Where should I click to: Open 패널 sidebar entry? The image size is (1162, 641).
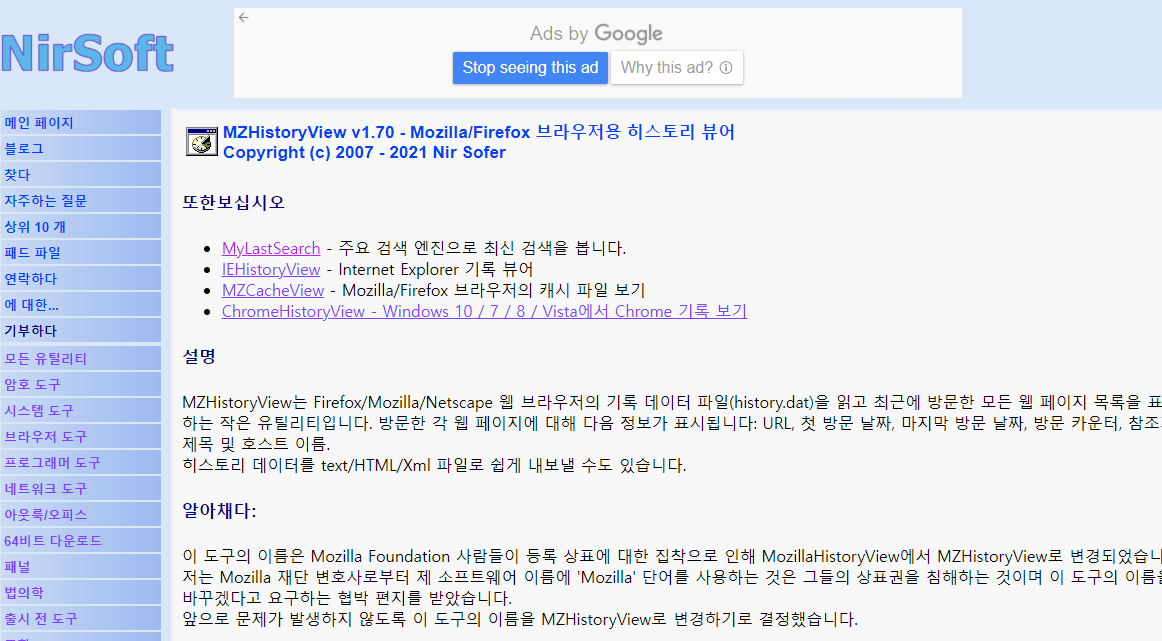click(x=80, y=566)
